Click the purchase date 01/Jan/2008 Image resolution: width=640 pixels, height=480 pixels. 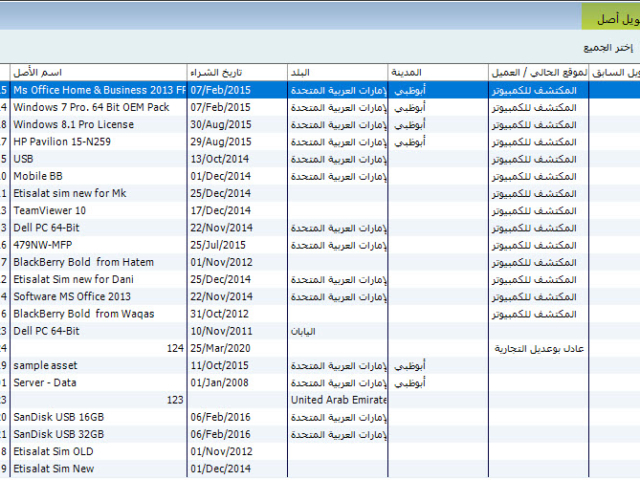pyautogui.click(x=220, y=382)
